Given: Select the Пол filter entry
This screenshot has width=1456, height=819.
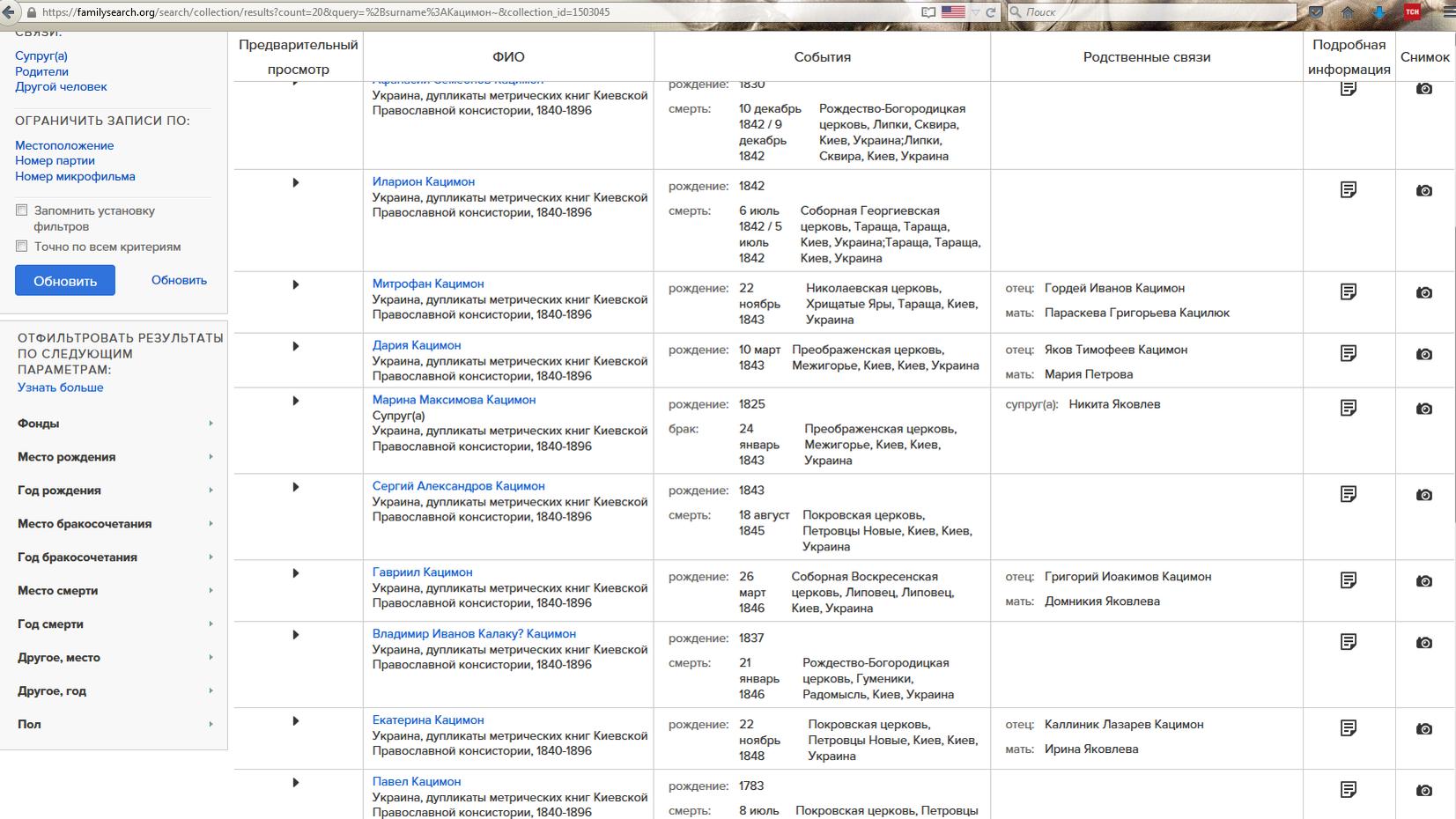Looking at the screenshot, I should point(115,725).
